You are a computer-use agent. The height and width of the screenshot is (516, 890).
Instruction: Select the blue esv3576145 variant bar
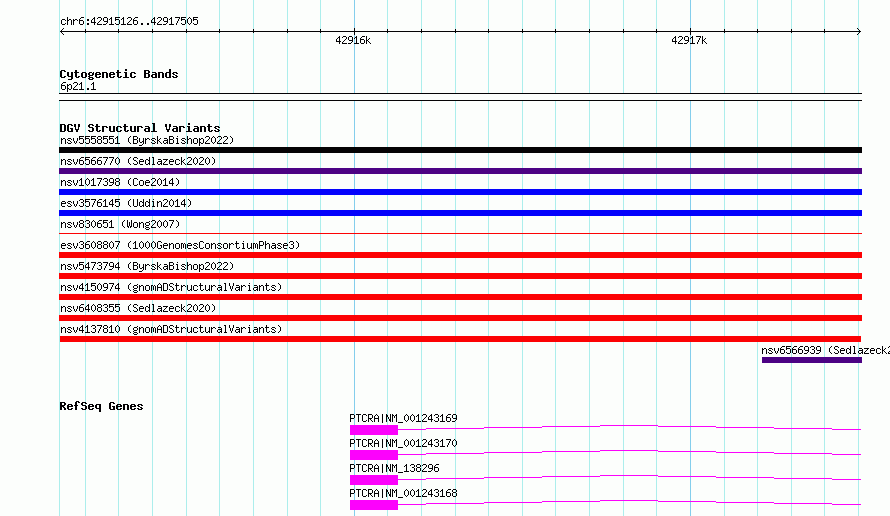[460, 213]
